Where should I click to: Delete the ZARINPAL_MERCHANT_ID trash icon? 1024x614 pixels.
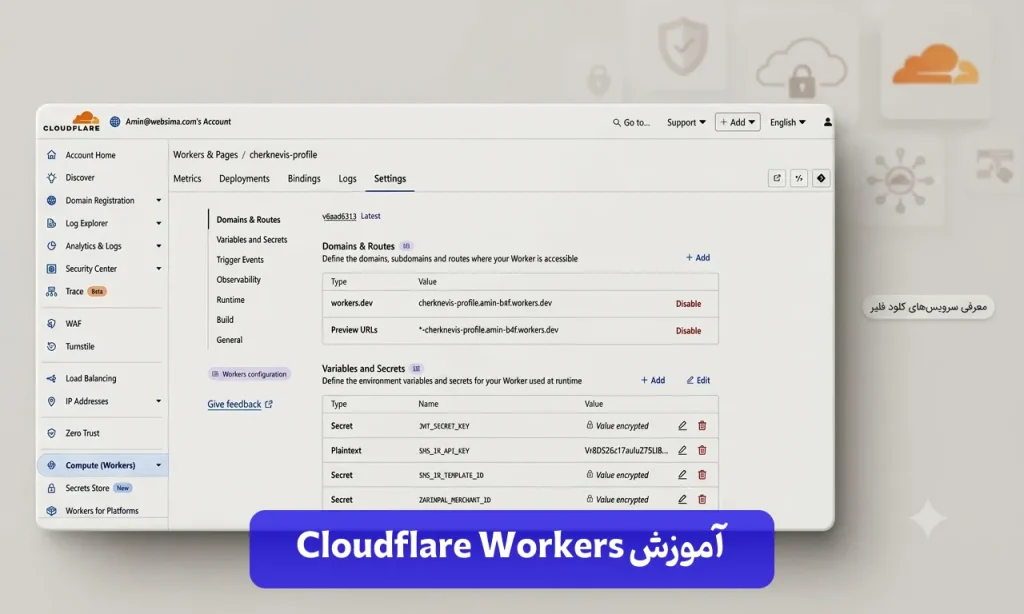coord(702,499)
